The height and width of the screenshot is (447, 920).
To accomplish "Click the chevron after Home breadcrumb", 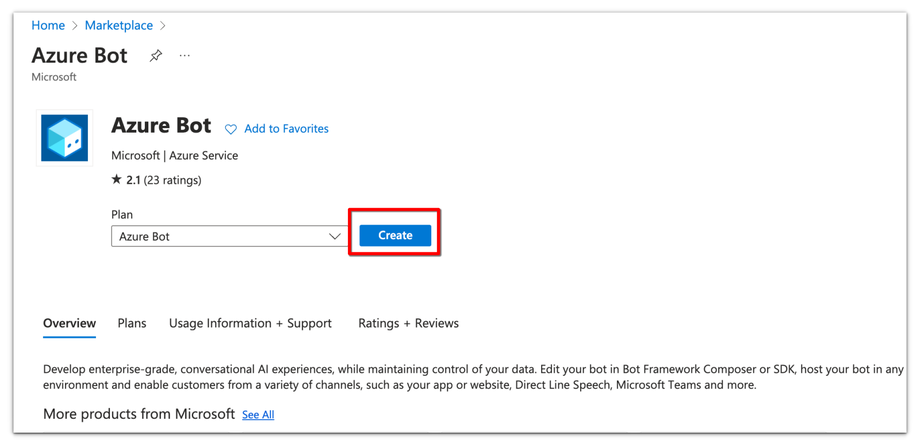I will tap(75, 26).
